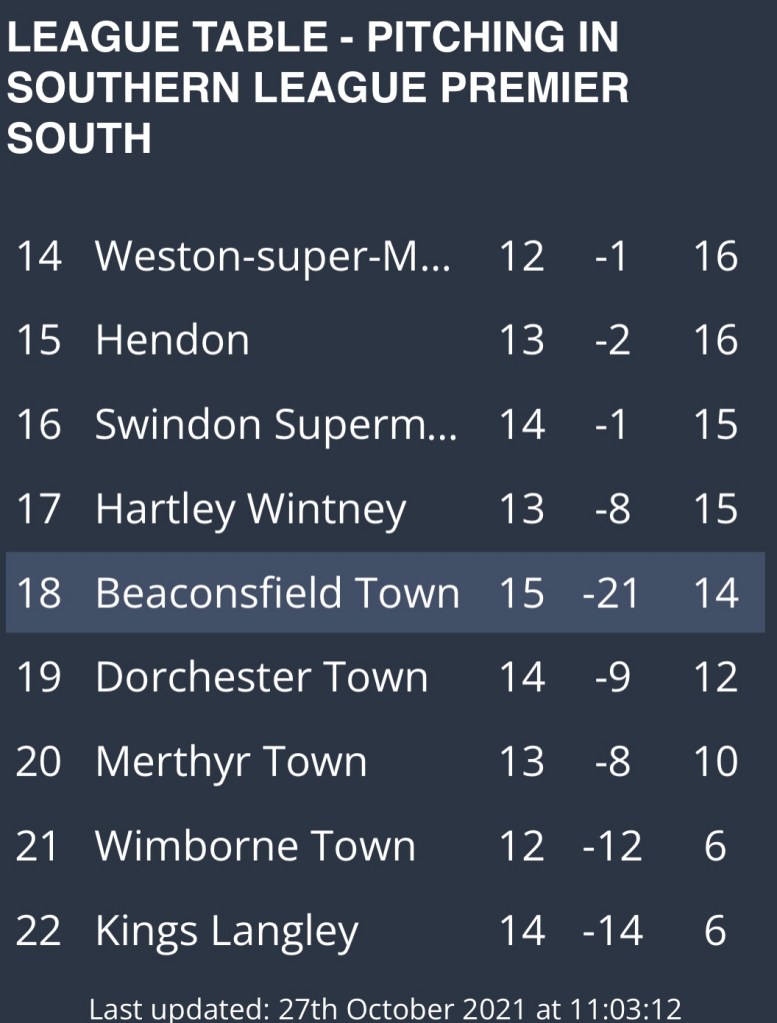Click Kings Langley's -14 goal difference
This screenshot has height=1023, width=777.
coord(610,932)
